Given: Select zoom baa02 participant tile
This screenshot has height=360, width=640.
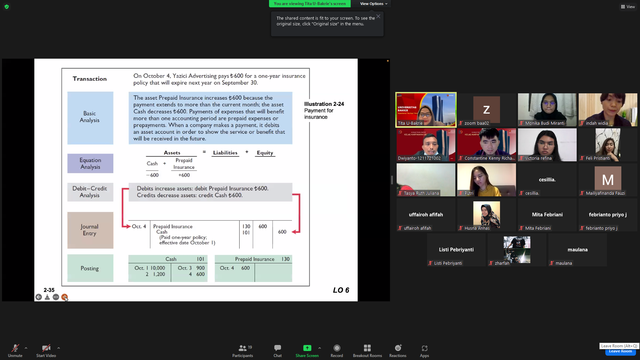Looking at the screenshot, I should pyautogui.click(x=487, y=110).
